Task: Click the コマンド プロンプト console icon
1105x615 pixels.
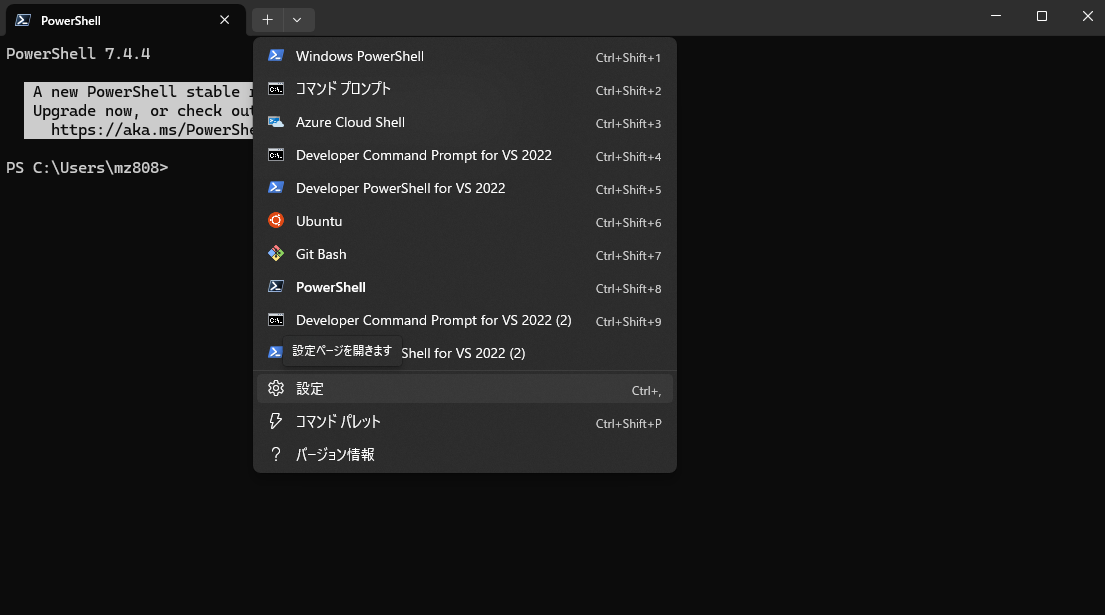Action: coord(276,89)
